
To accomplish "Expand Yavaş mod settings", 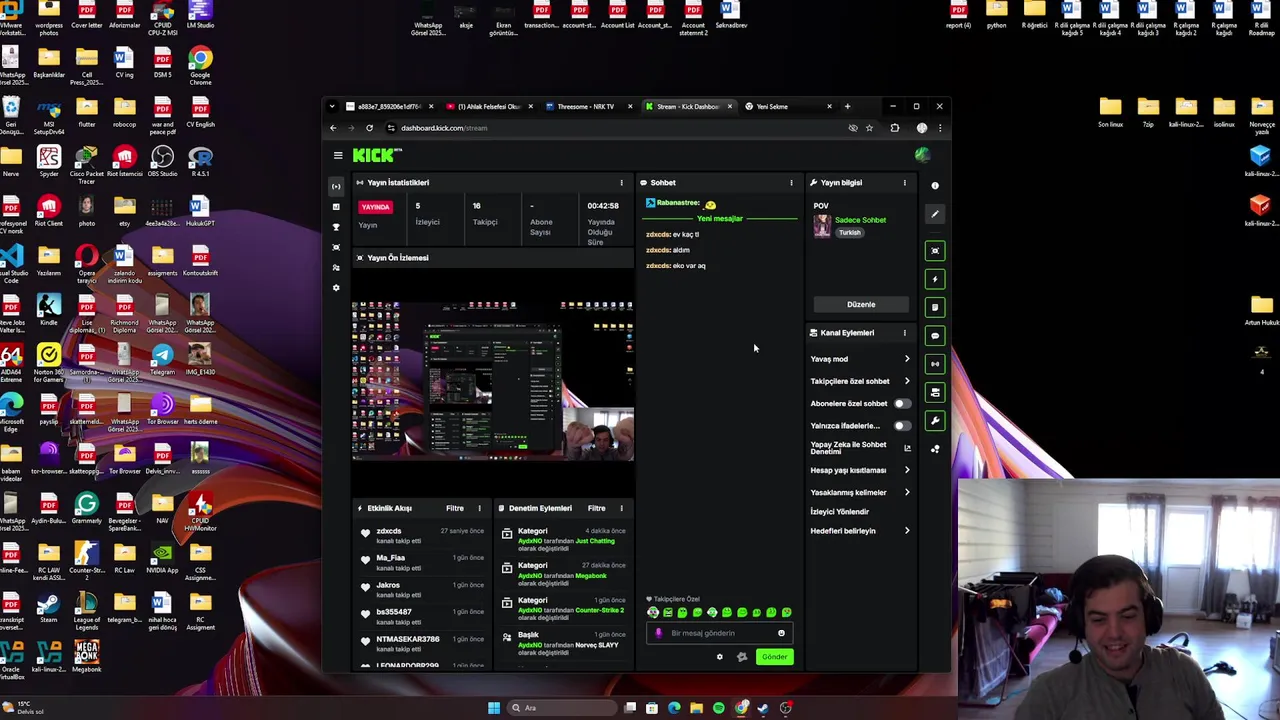I will point(860,359).
